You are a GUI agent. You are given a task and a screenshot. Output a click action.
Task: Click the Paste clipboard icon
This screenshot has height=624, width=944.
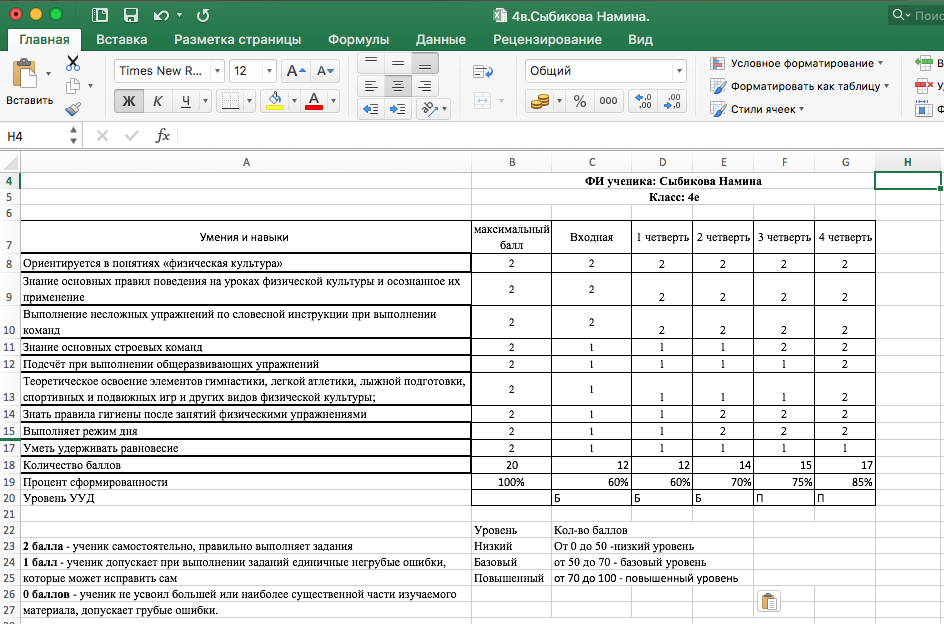coord(25,75)
